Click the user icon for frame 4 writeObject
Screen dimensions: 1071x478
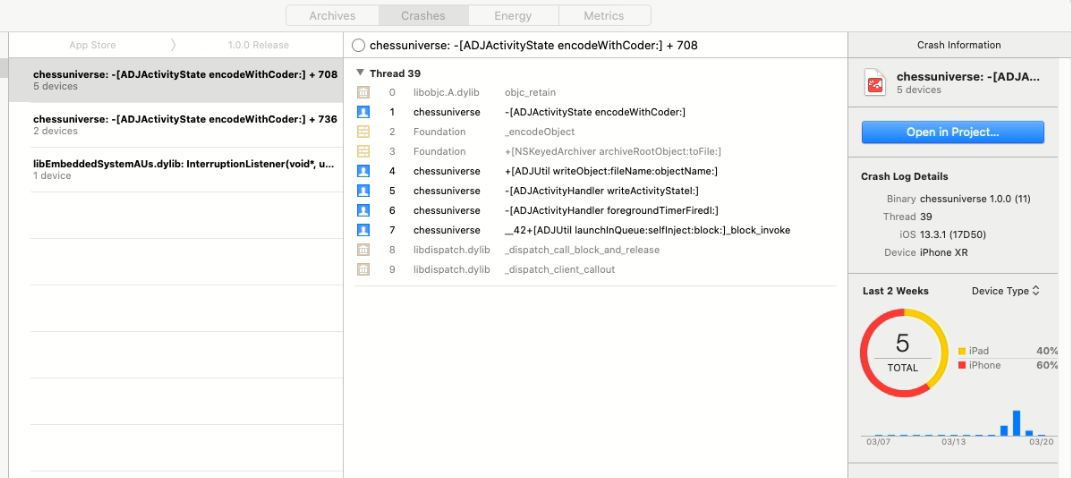coord(363,171)
